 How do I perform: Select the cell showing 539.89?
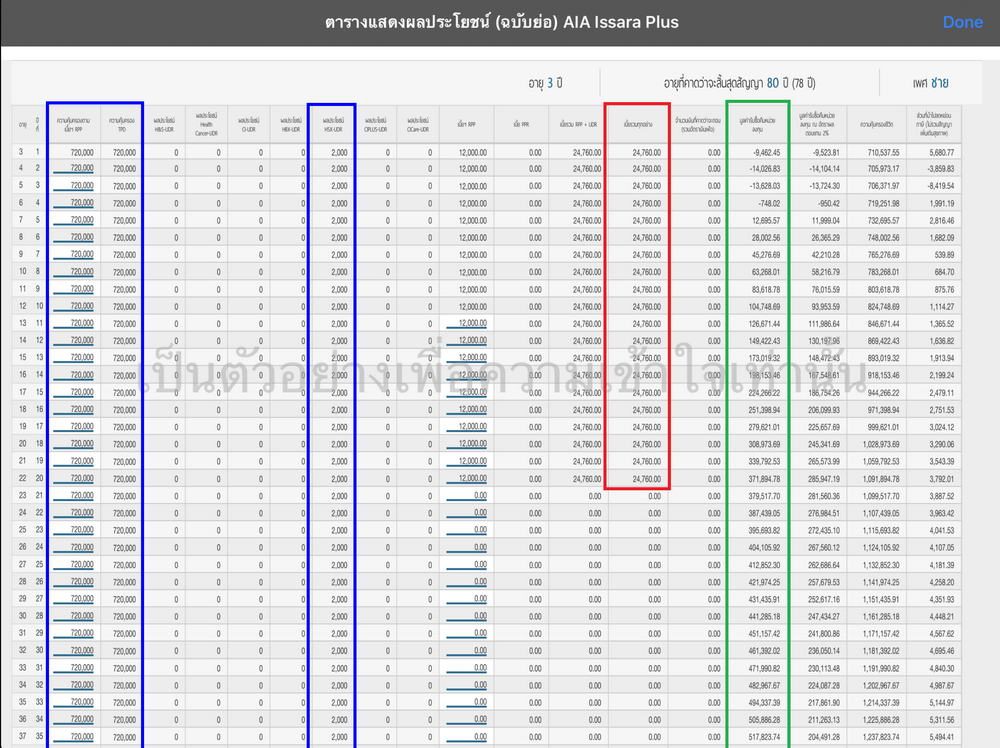(x=945, y=254)
